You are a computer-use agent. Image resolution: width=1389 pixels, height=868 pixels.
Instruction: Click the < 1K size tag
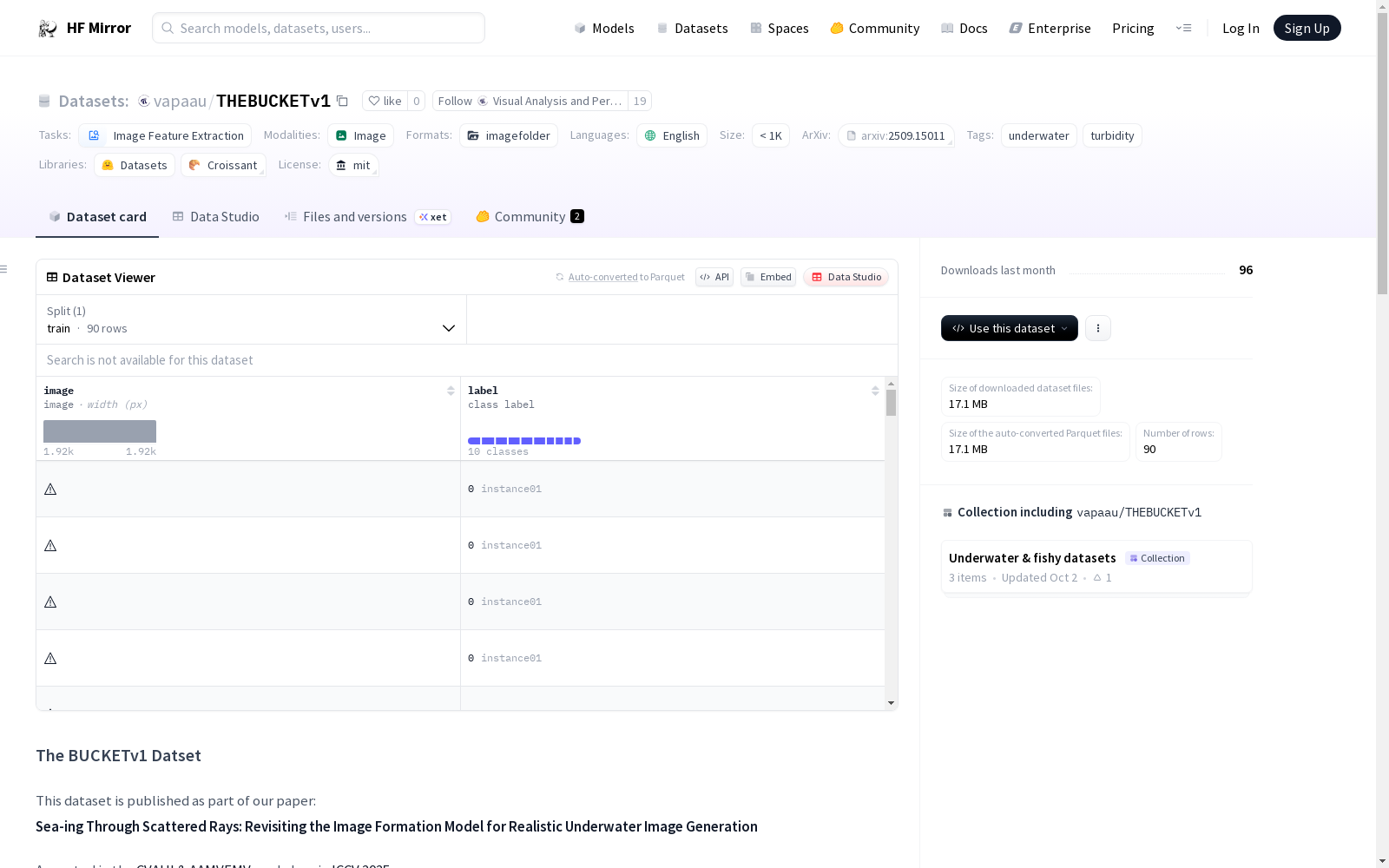pyautogui.click(x=771, y=135)
